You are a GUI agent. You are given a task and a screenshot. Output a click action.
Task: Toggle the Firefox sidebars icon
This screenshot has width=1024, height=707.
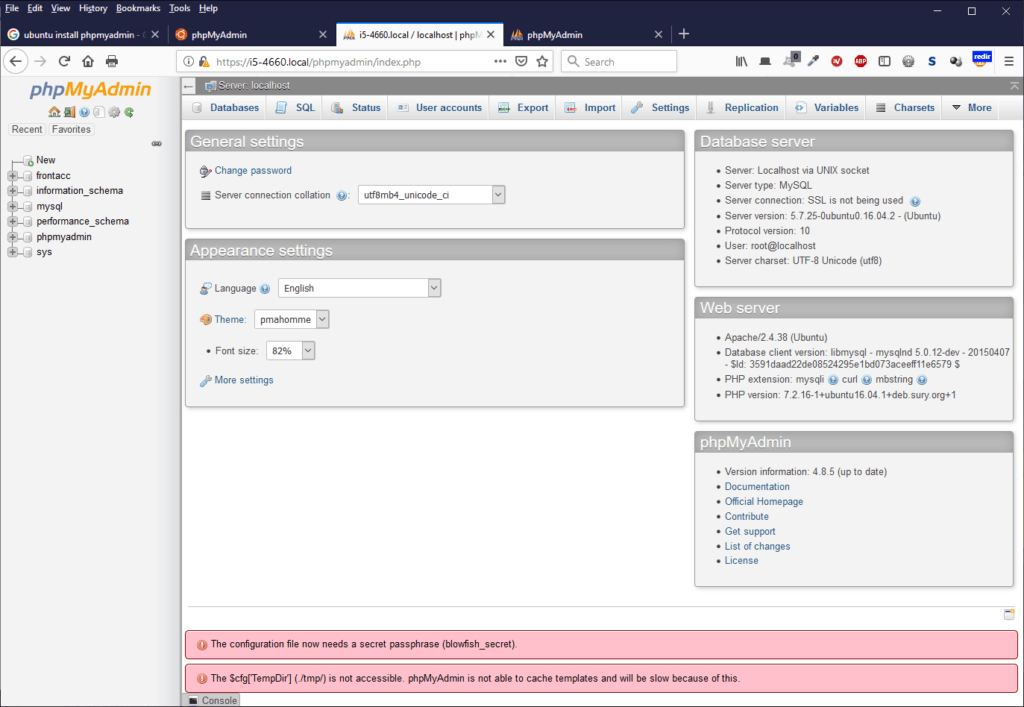point(884,61)
